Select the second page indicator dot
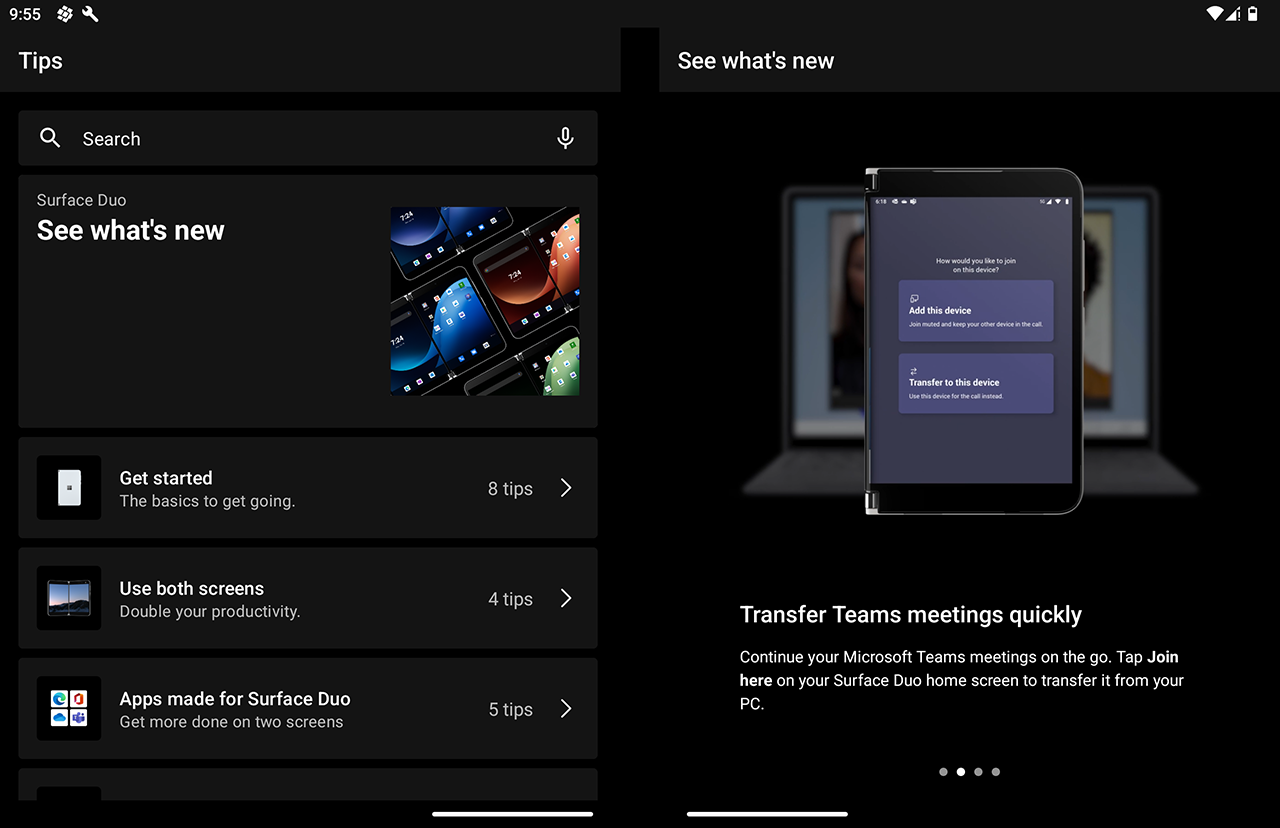Screen dimensions: 1280x828 coord(961,772)
